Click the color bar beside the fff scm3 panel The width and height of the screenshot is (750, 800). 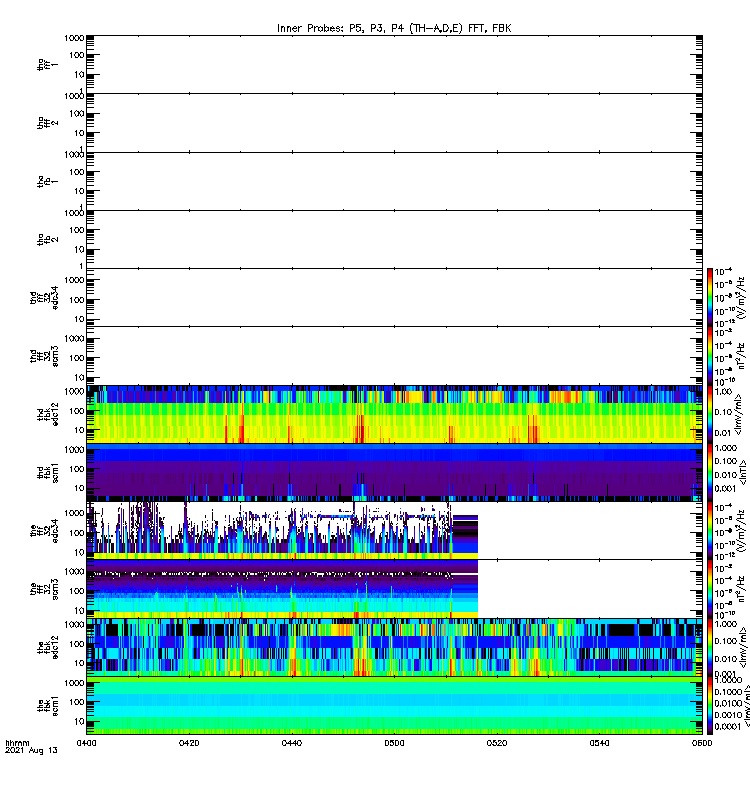point(710,589)
